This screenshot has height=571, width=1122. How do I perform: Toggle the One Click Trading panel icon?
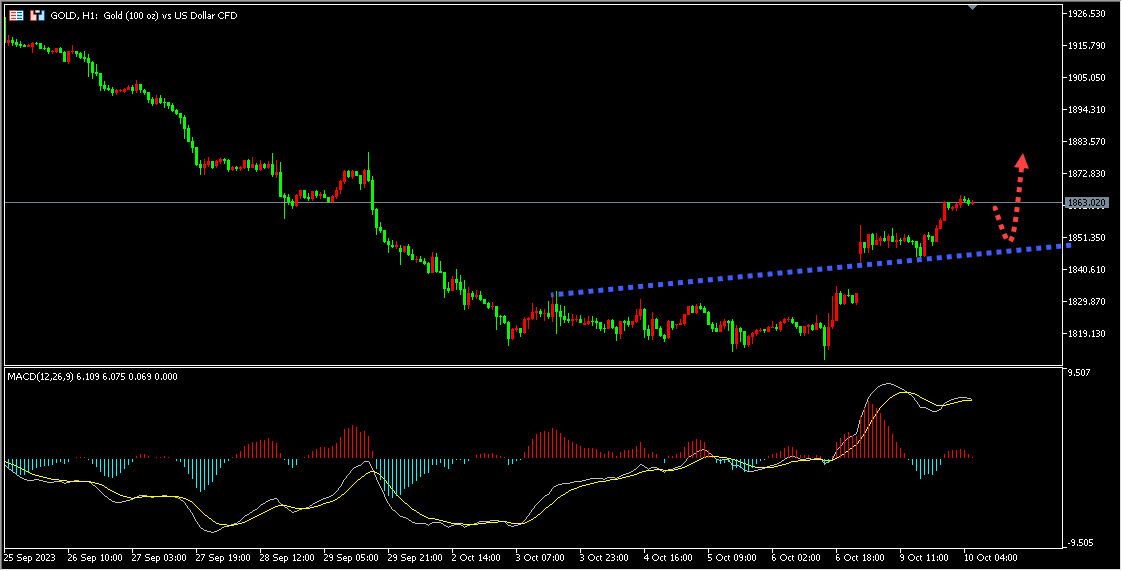(x=37, y=15)
